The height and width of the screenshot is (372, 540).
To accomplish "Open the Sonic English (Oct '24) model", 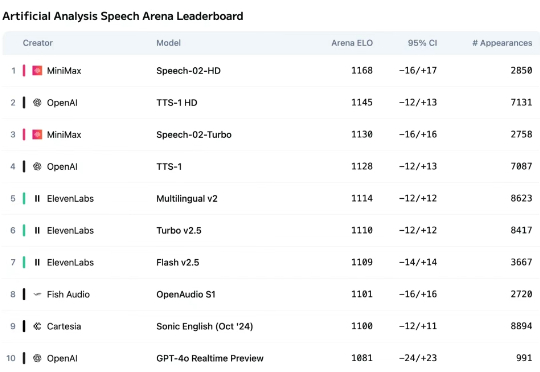I will [x=205, y=326].
